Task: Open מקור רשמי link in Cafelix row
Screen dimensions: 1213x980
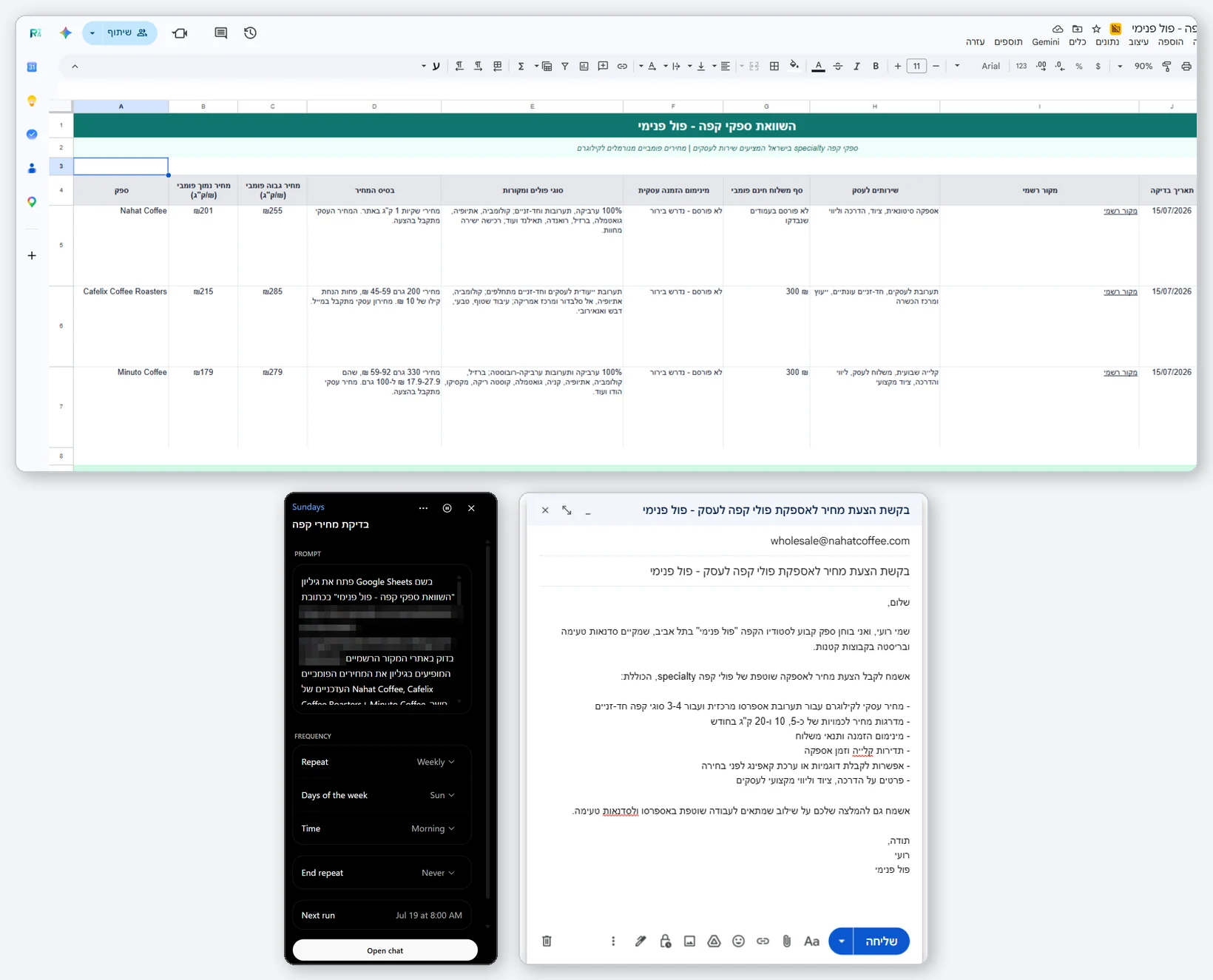Action: click(1121, 291)
